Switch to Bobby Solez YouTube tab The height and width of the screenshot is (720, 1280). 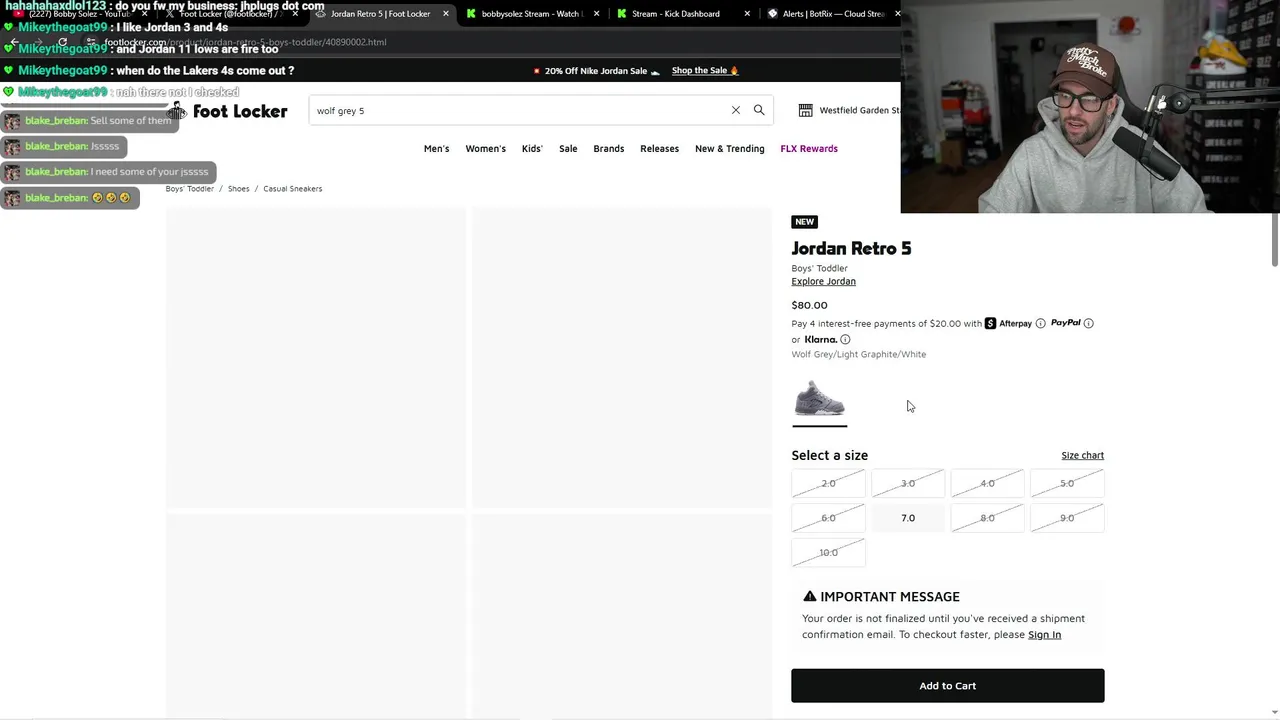[78, 14]
